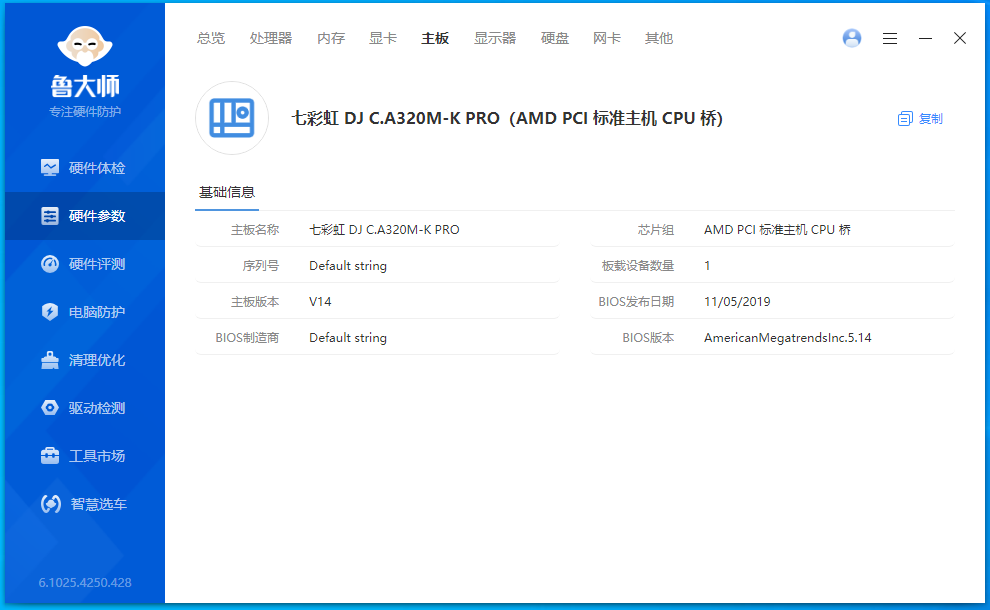Switch to the 处理器 tab
The height and width of the screenshot is (610, 990).
[x=271, y=39]
